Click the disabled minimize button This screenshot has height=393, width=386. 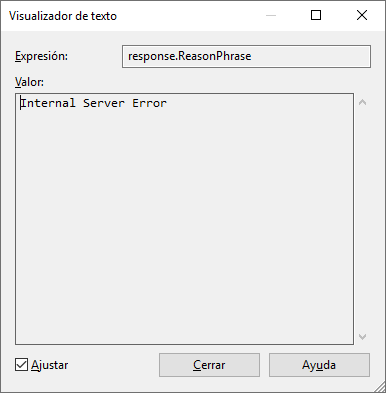coord(271,15)
